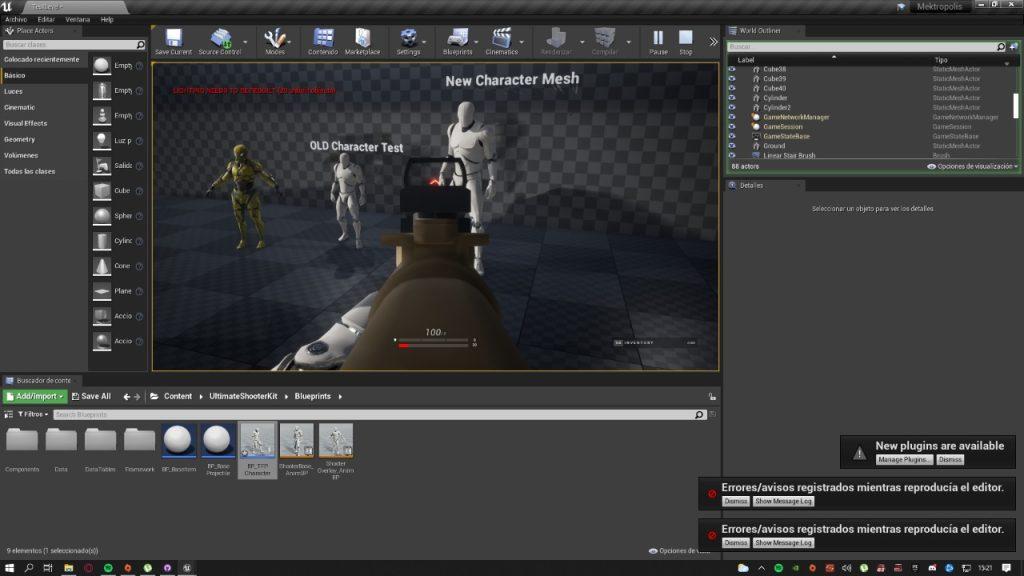Click the Manage Plugins button
The image size is (1024, 576).
tap(904, 460)
